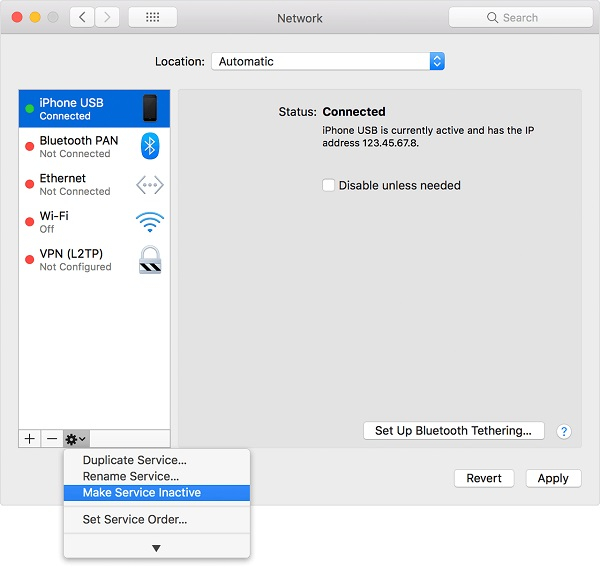The width and height of the screenshot is (600, 567).
Task: Click the iPhone USB phone icon
Action: point(150,109)
